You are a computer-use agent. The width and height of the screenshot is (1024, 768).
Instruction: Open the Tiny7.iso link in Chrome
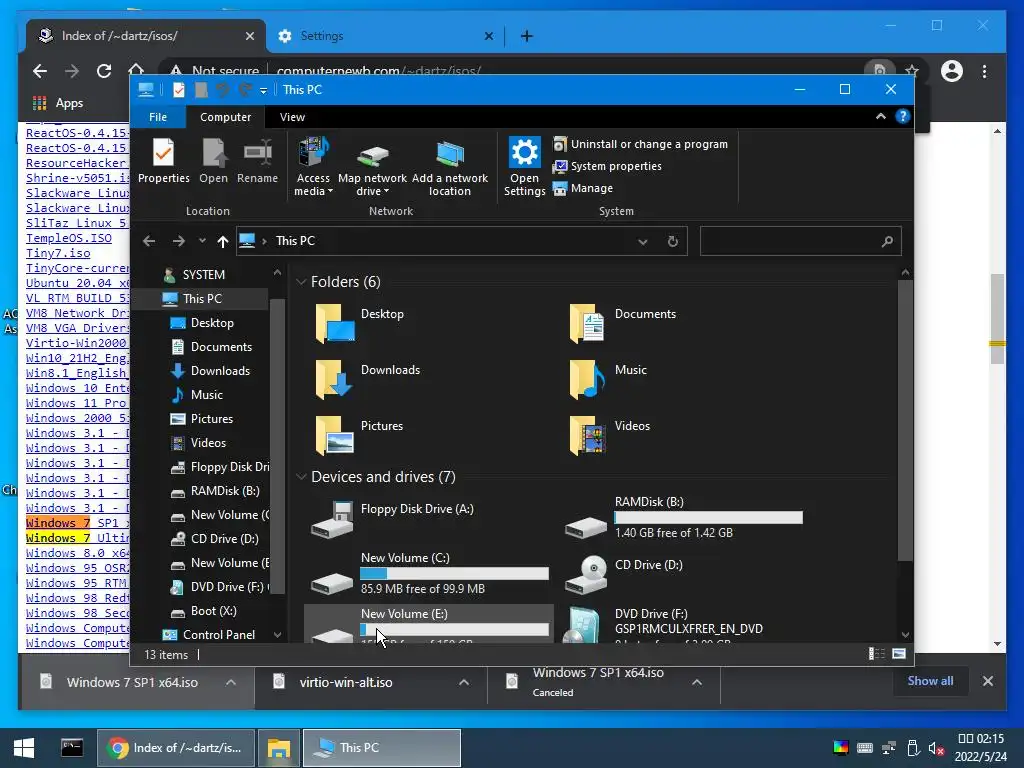click(x=58, y=253)
